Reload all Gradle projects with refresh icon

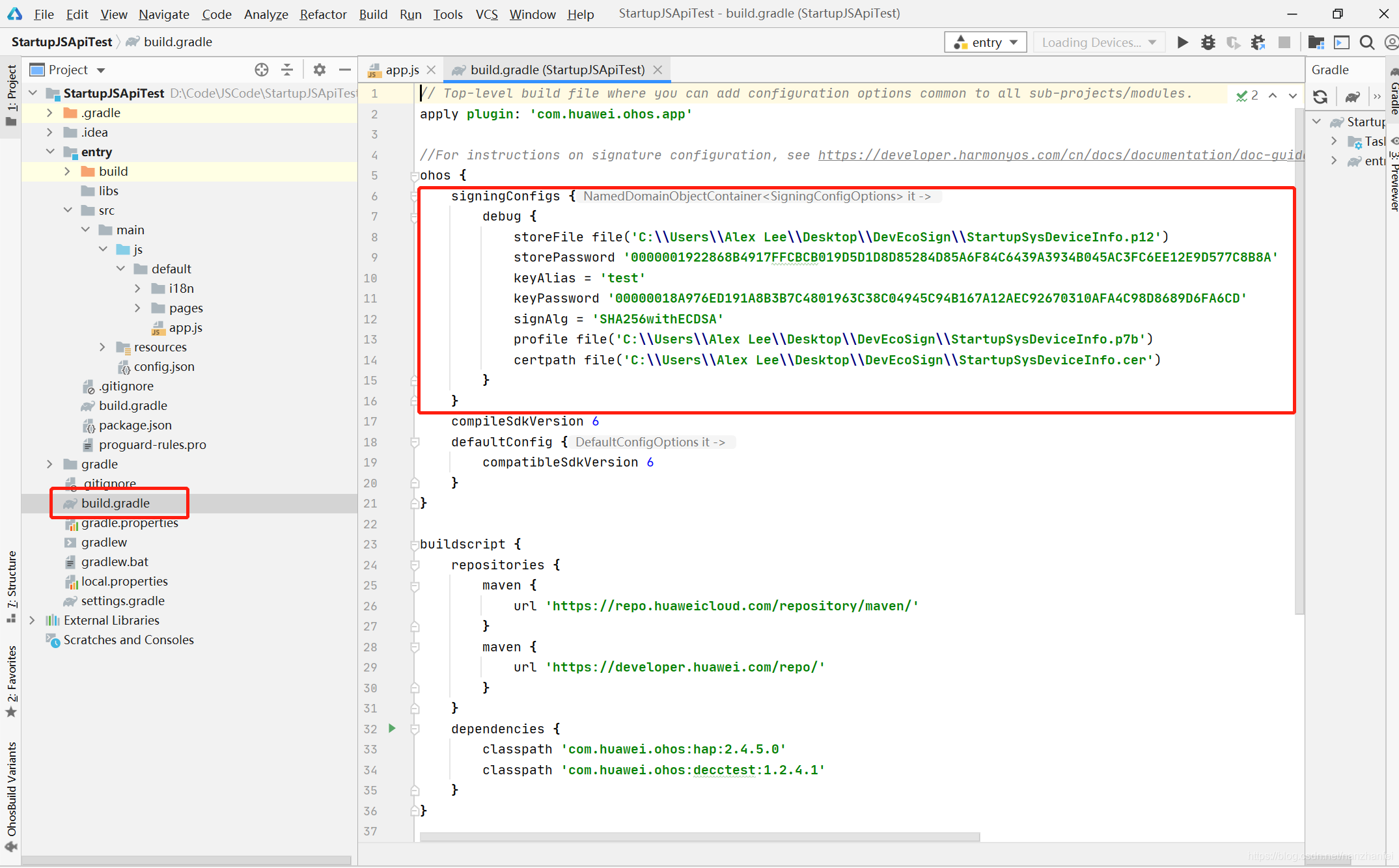point(1320,97)
